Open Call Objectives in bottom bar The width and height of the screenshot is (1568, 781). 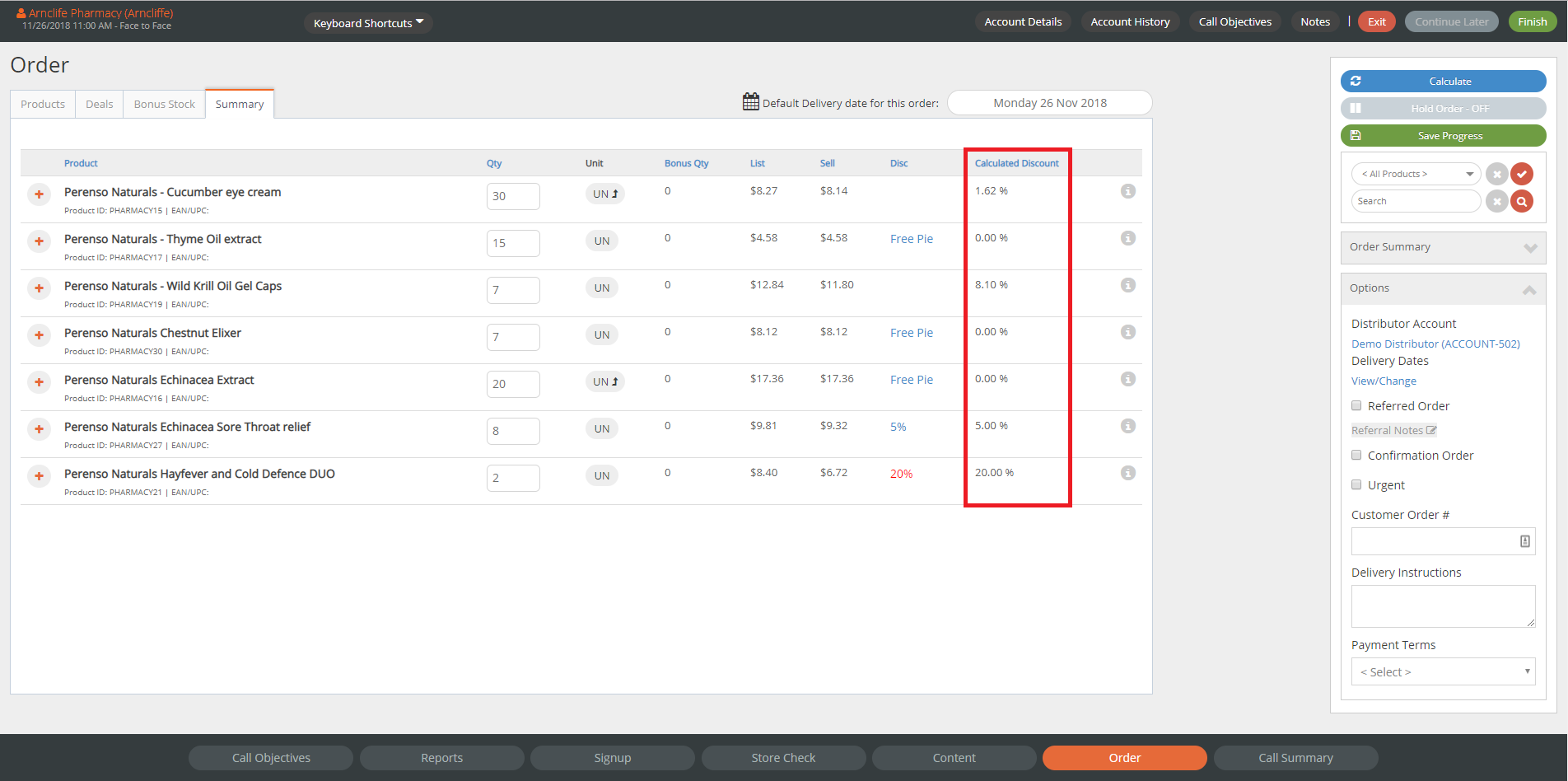click(x=271, y=758)
